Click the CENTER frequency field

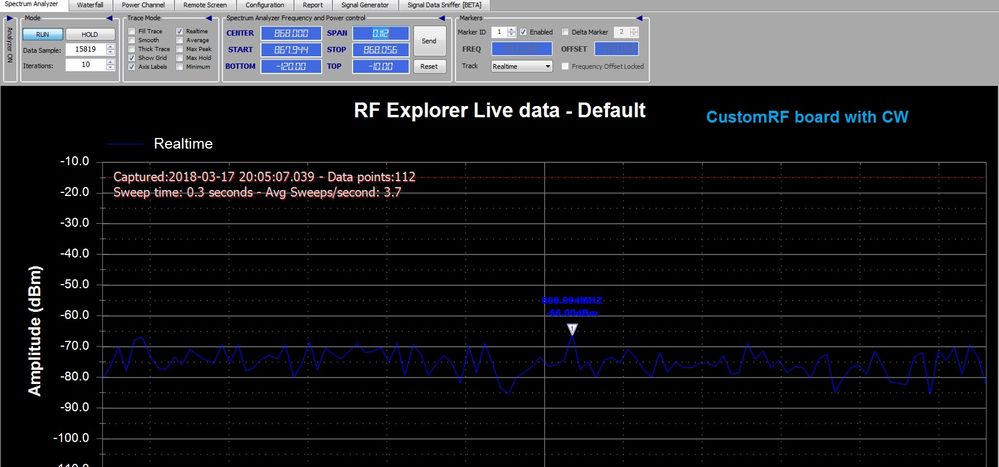pyautogui.click(x=291, y=33)
